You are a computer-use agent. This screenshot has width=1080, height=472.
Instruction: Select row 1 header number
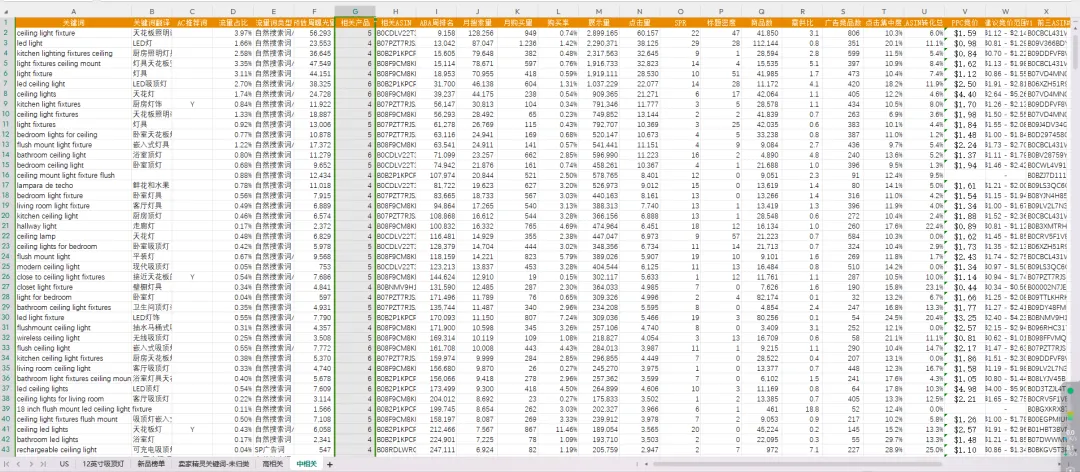point(7,22)
